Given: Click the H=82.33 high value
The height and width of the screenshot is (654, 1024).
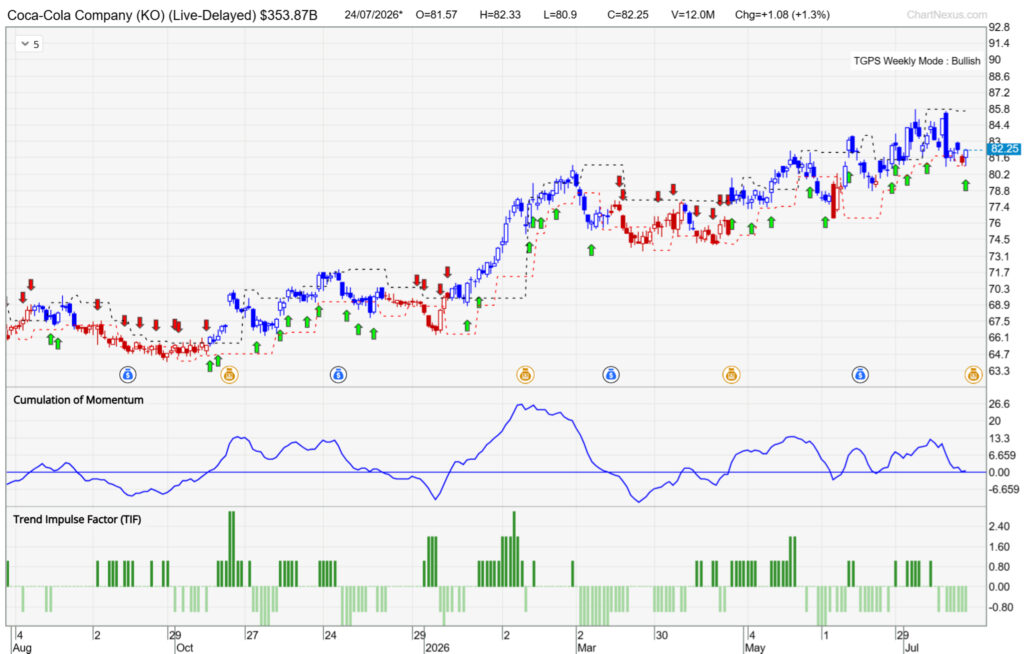Looking at the screenshot, I should coord(500,14).
